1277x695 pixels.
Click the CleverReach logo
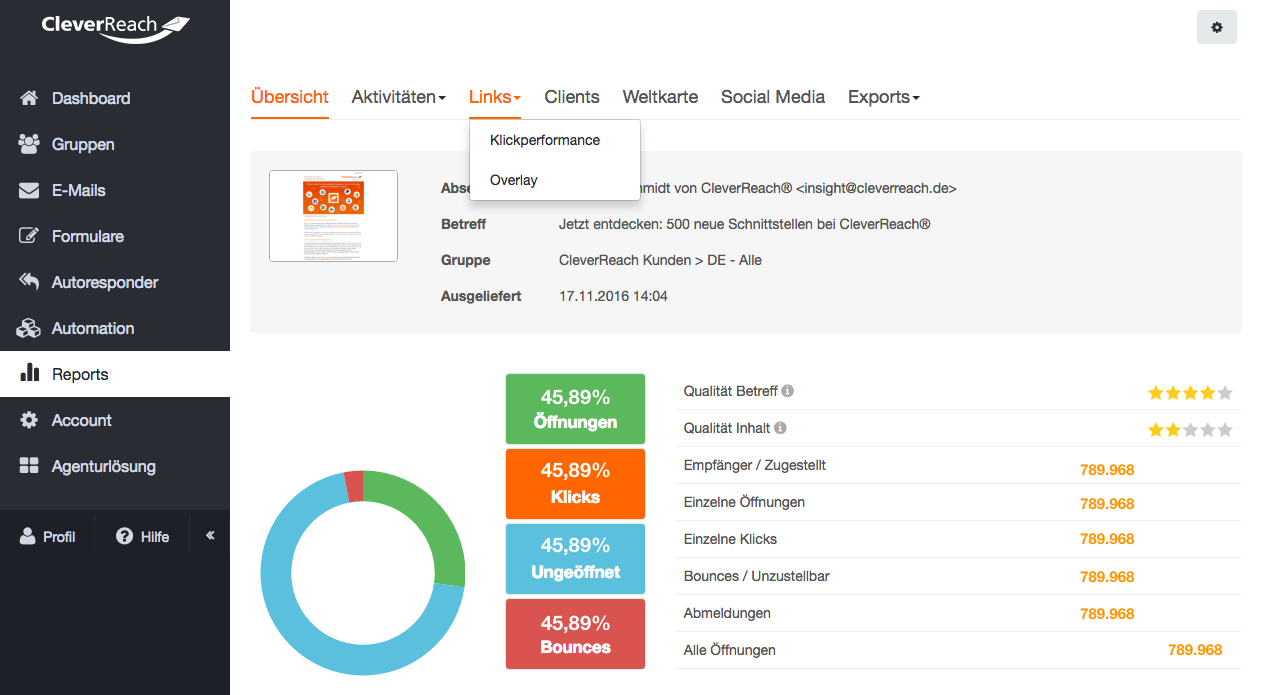point(115,28)
